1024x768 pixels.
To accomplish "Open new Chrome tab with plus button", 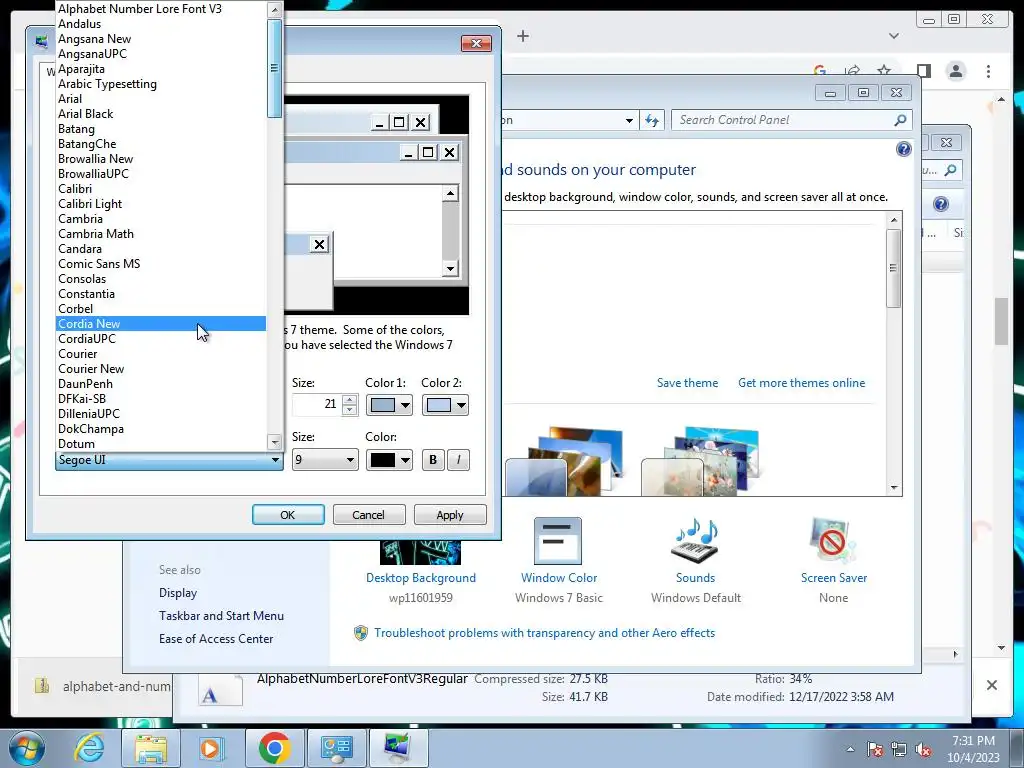I will pos(522,36).
